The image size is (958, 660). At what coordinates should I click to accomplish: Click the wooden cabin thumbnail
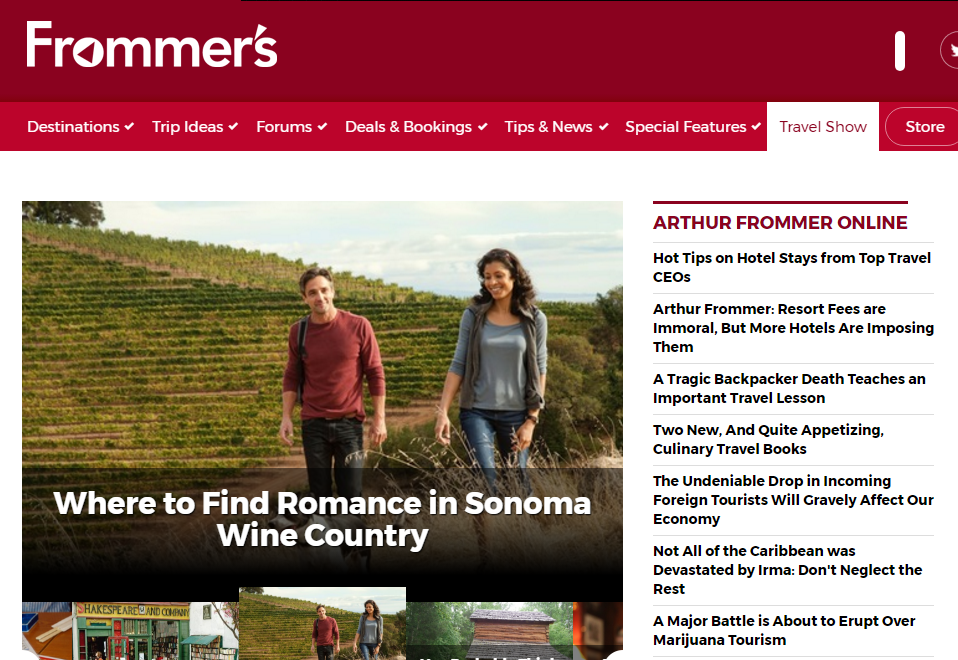(489, 629)
